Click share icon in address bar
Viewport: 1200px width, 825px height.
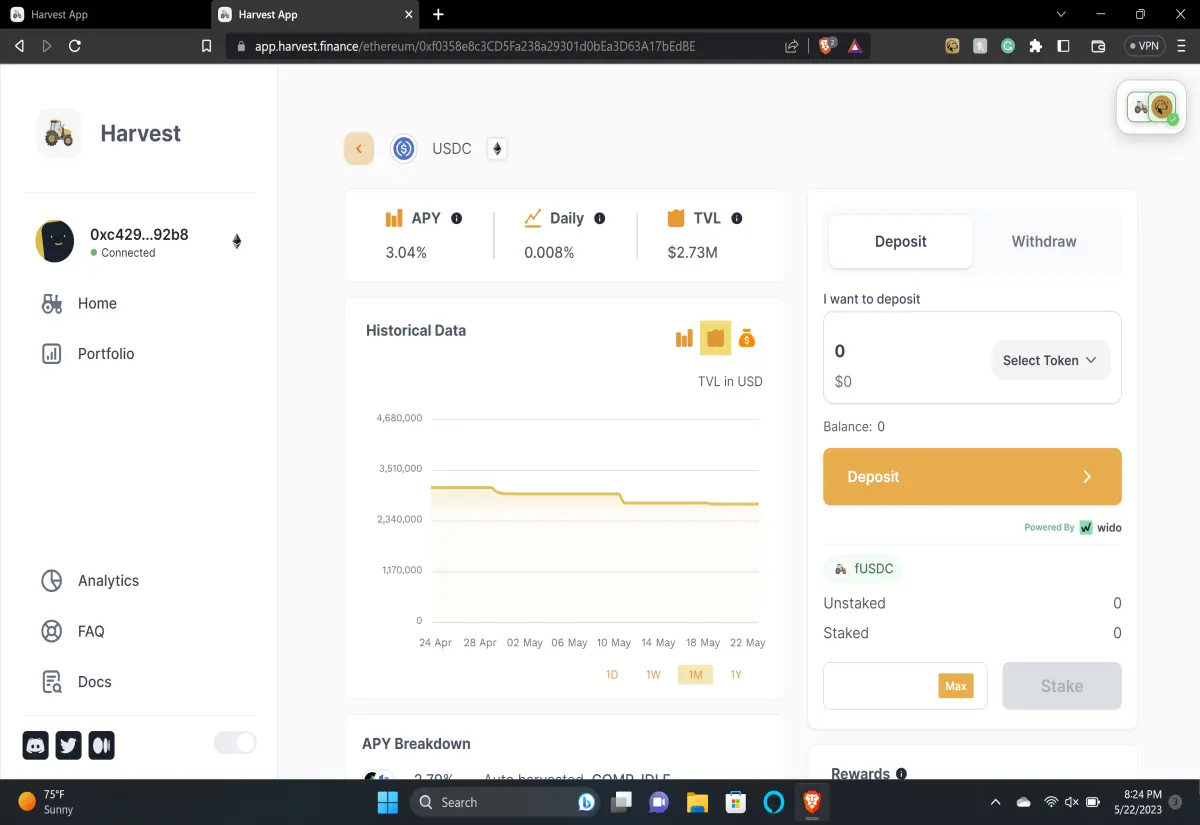point(792,46)
